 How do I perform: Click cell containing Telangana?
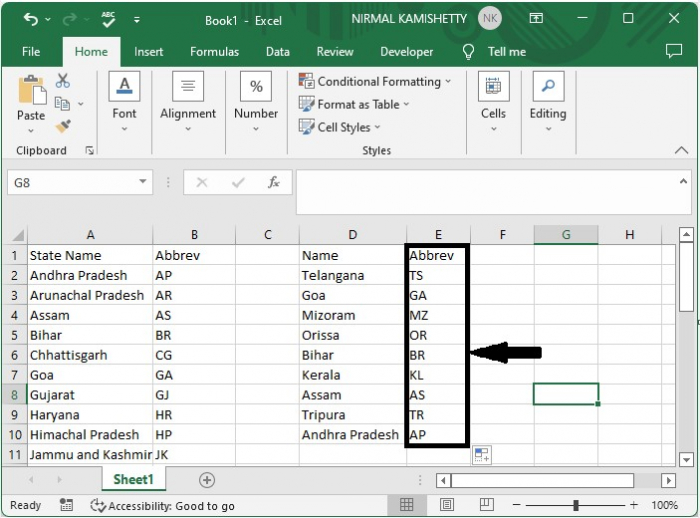[x=353, y=276]
